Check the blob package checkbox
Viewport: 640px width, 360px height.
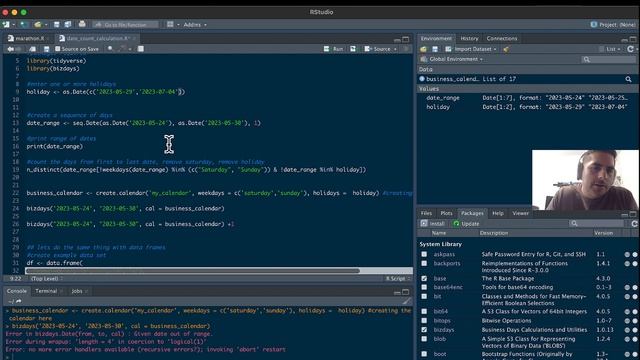click(x=424, y=339)
